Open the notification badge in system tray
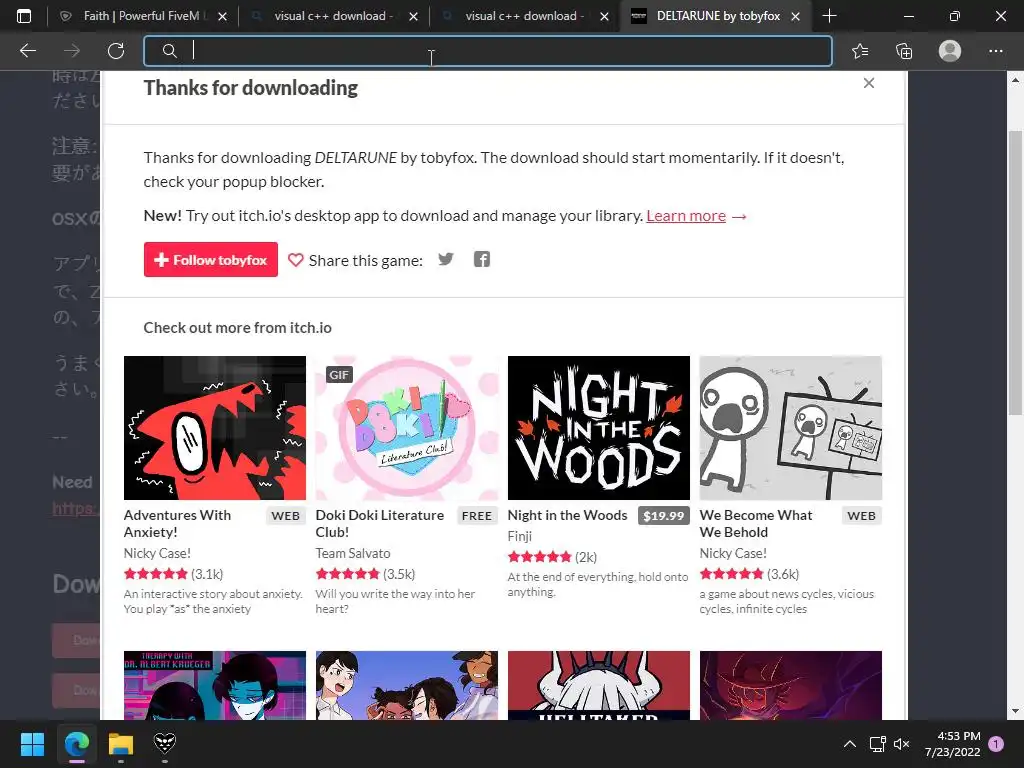Image resolution: width=1024 pixels, height=768 pixels. tap(996, 743)
